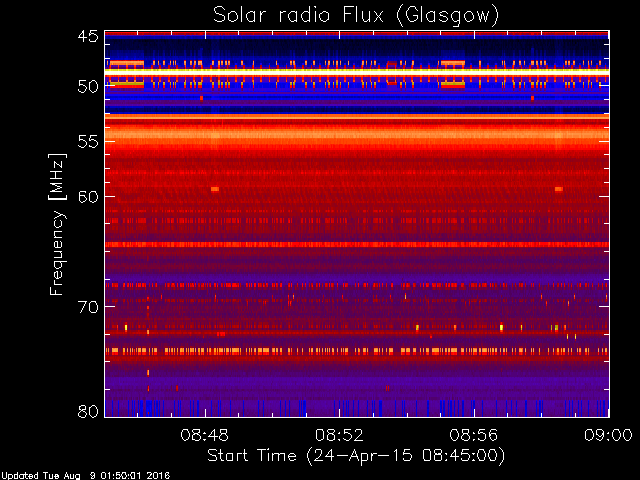Image resolution: width=640 pixels, height=480 pixels.
Task: Click the 08:56 time tick label
Action: [474, 435]
